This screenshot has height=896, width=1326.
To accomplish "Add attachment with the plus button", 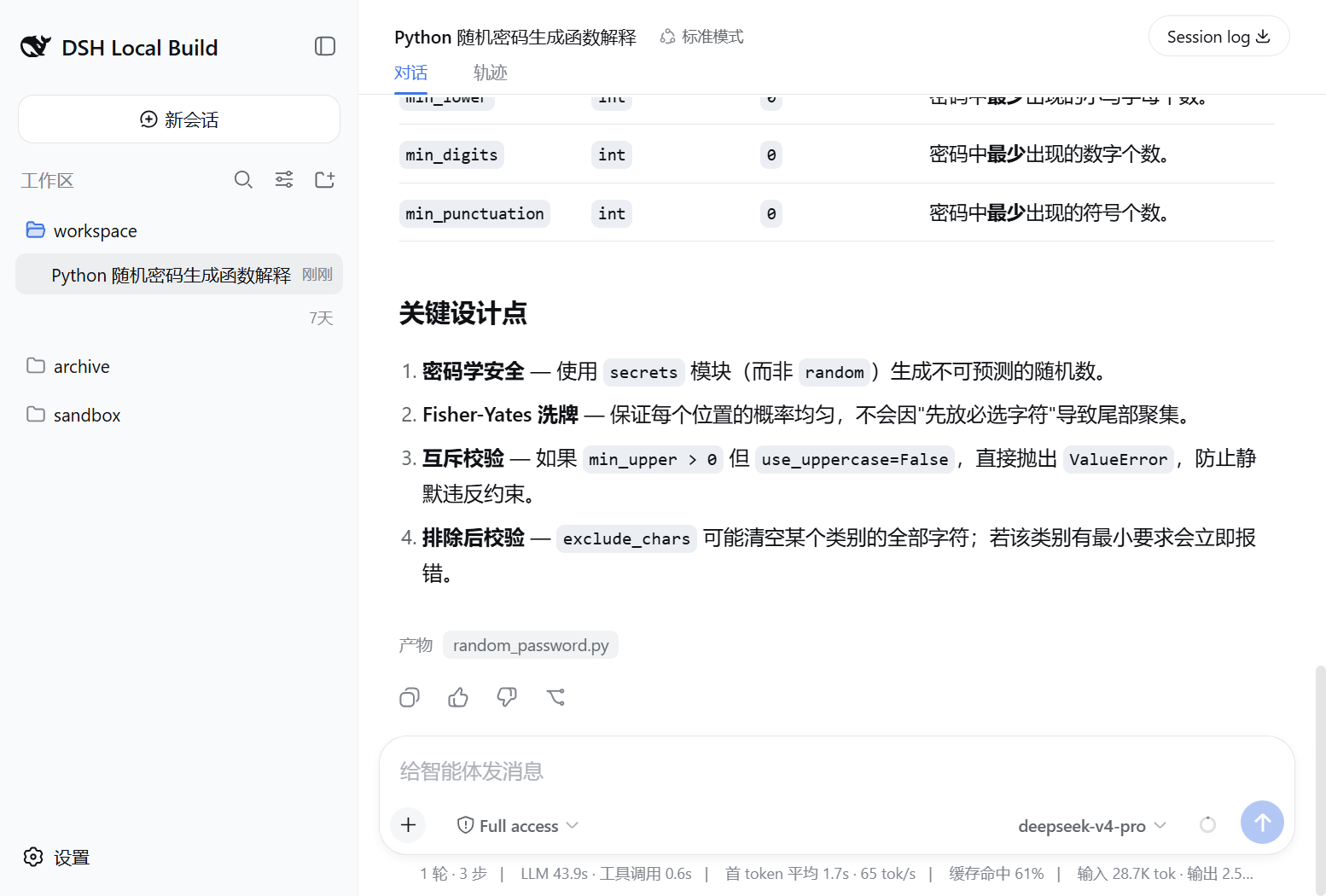I will [x=408, y=825].
